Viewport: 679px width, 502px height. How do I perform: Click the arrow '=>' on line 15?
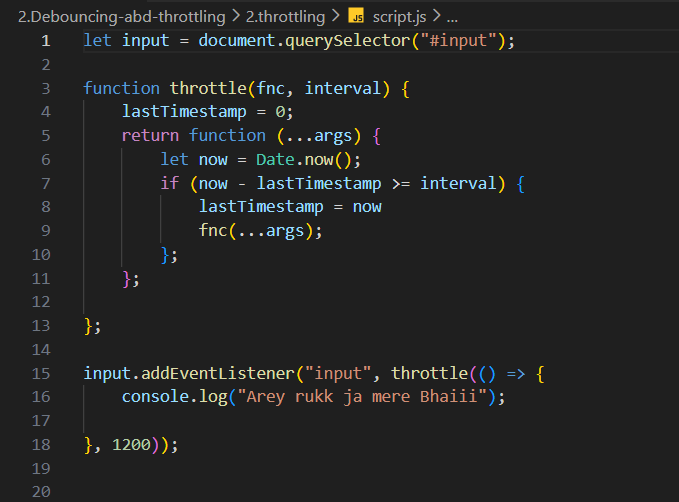click(516, 374)
